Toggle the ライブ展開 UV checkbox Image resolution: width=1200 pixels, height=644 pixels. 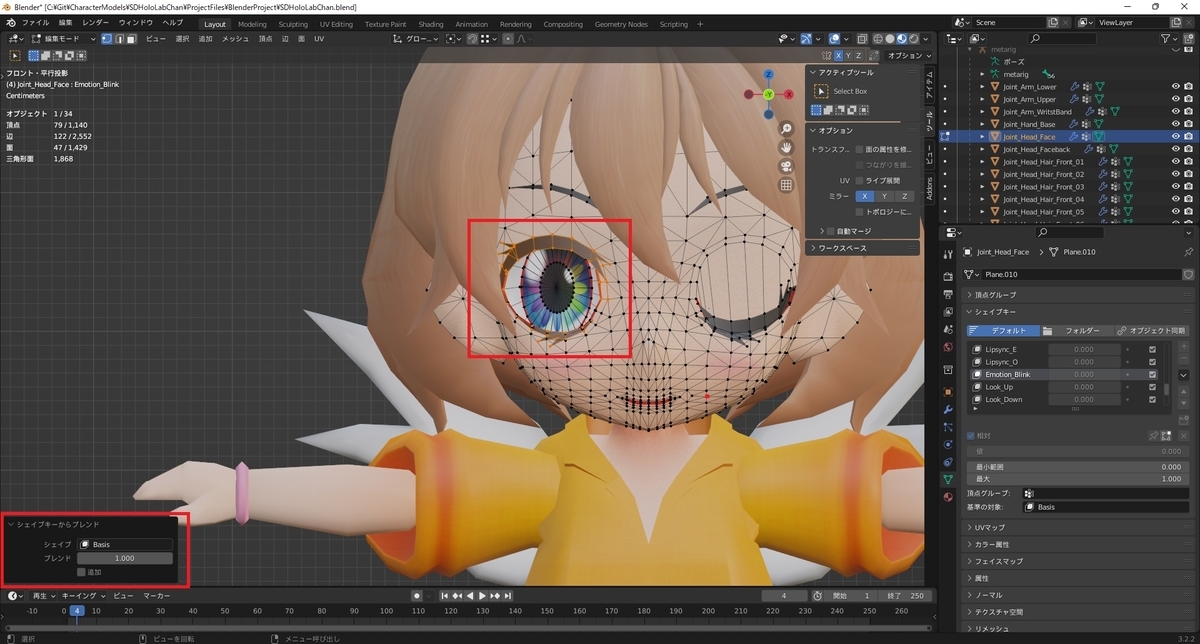[x=859, y=180]
